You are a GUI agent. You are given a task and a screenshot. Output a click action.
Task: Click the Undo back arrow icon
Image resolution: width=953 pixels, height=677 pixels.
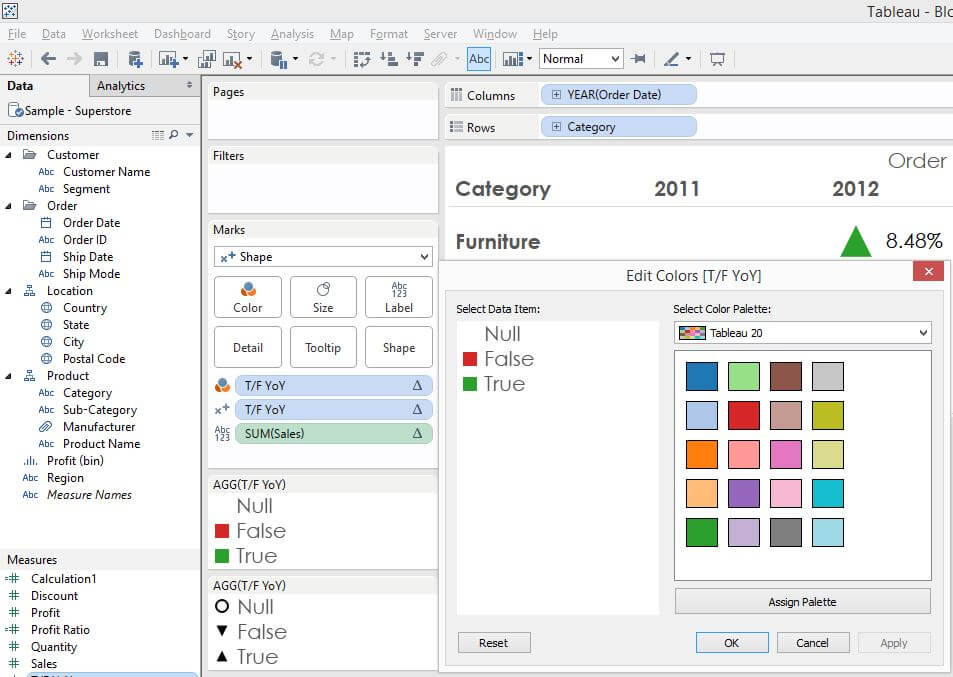click(x=48, y=59)
